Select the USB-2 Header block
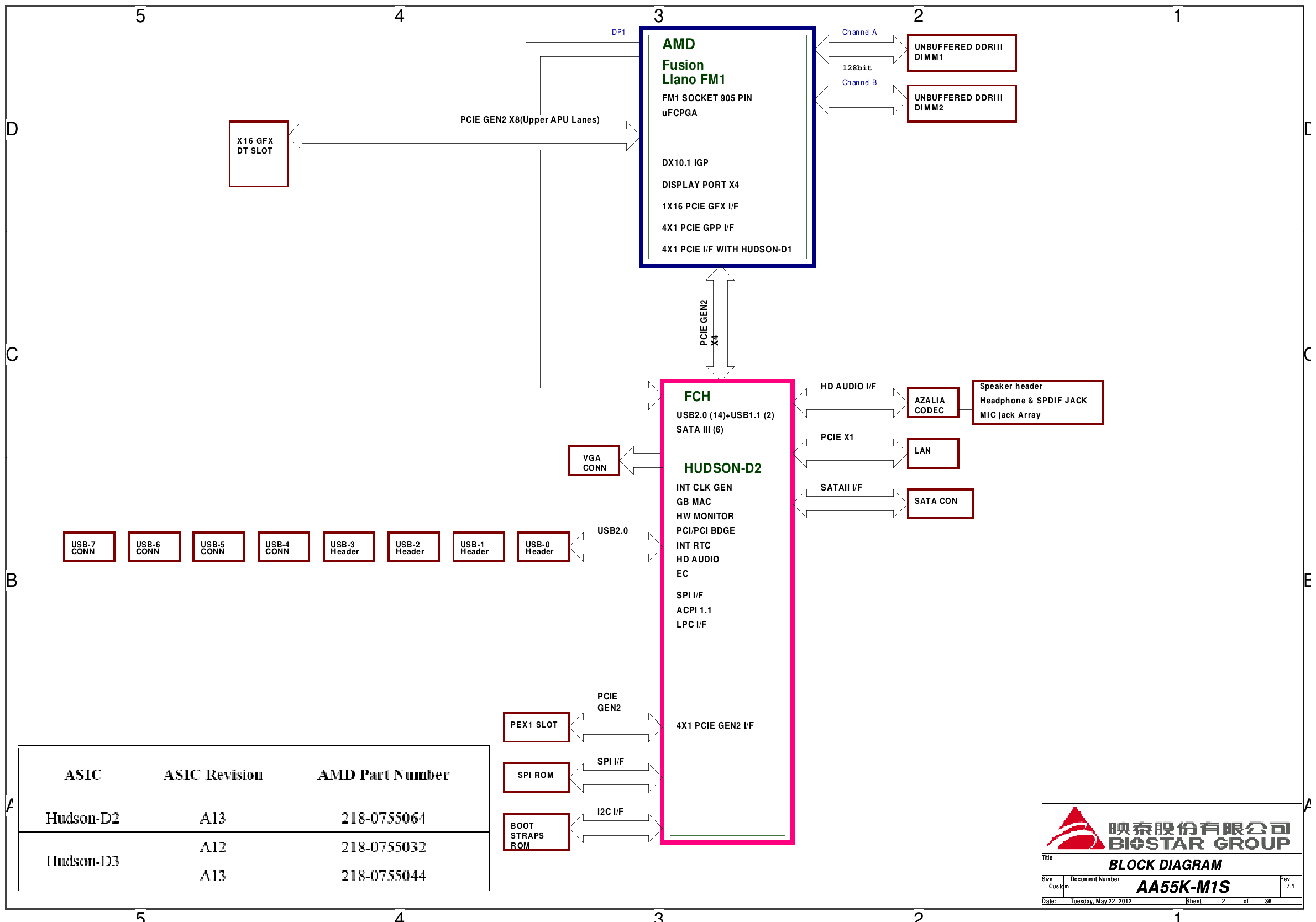1316x922 pixels. point(413,547)
